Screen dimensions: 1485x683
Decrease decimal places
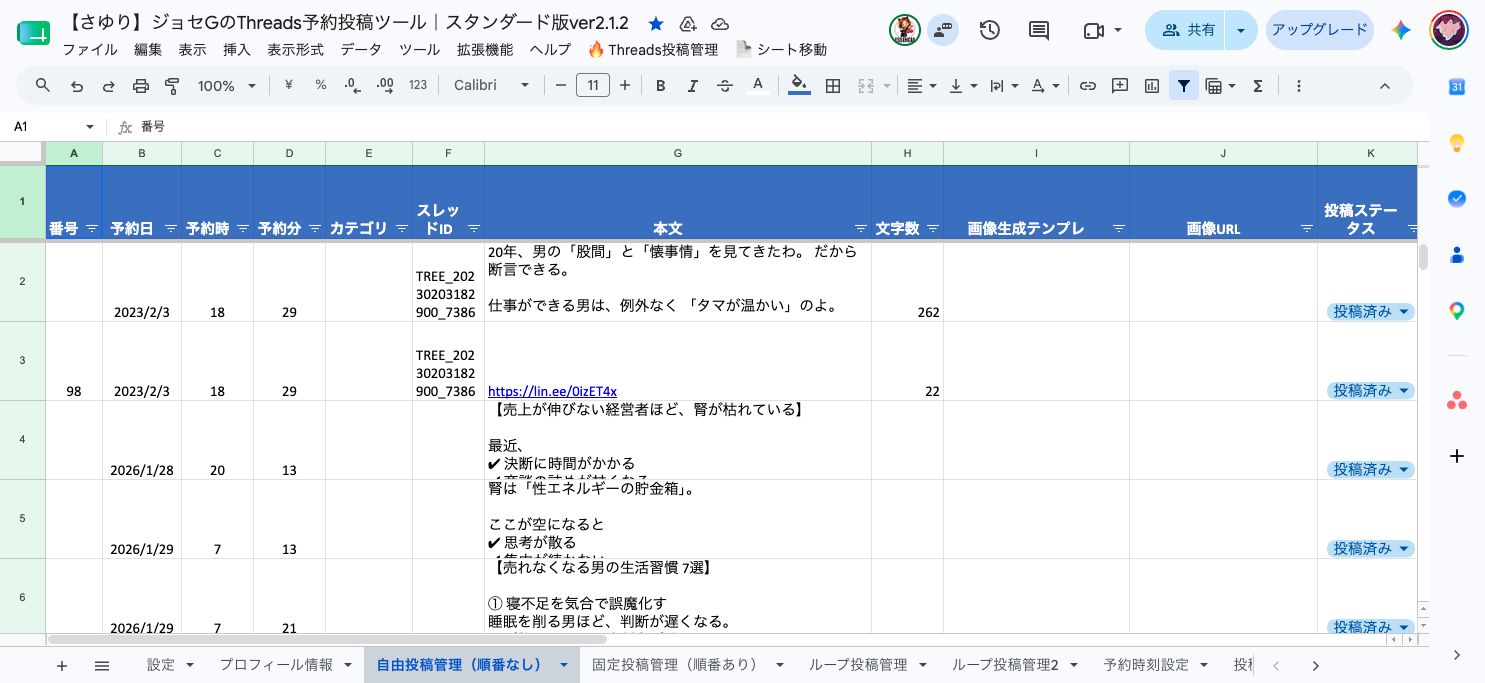(x=352, y=86)
